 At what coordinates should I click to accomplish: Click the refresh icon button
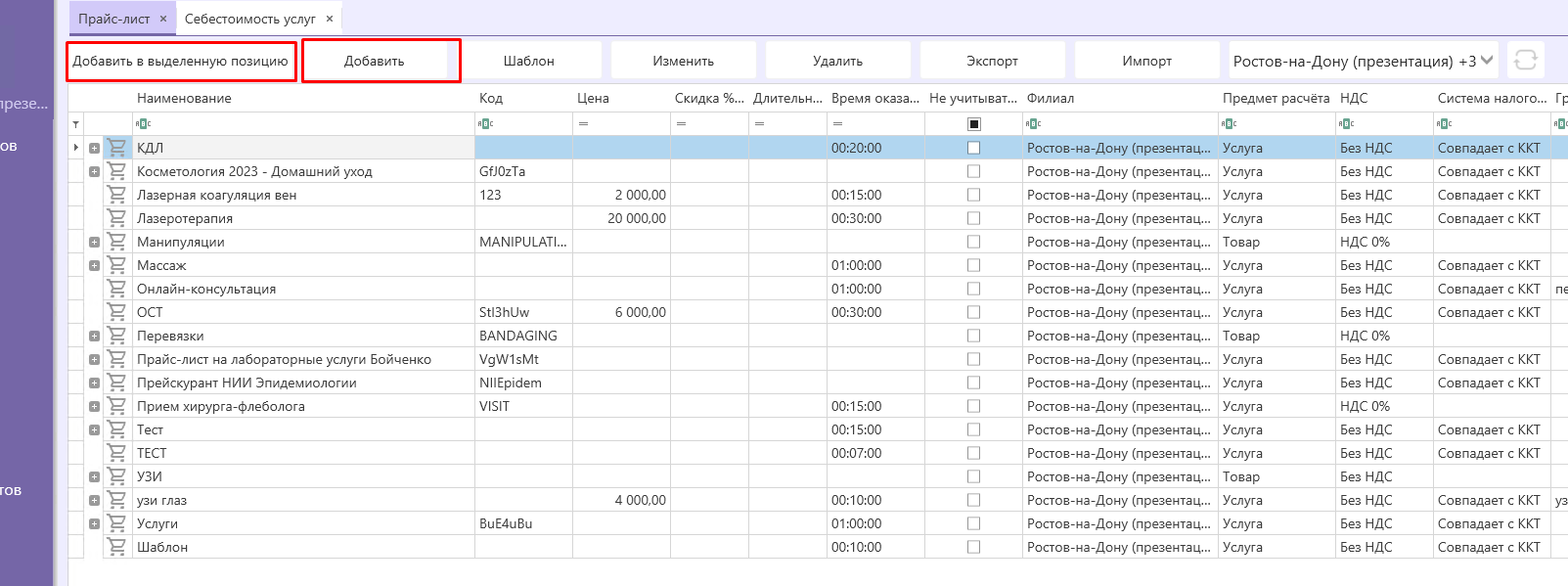point(1525,61)
